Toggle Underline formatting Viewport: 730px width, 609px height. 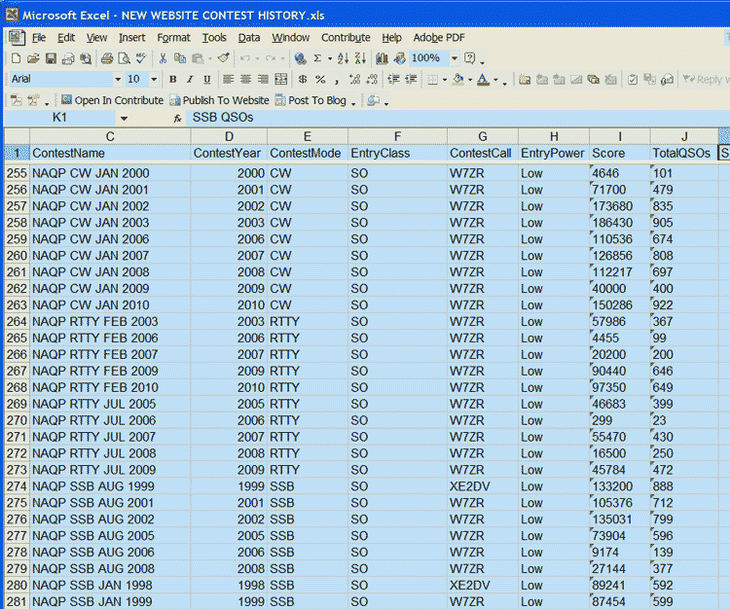(x=207, y=80)
